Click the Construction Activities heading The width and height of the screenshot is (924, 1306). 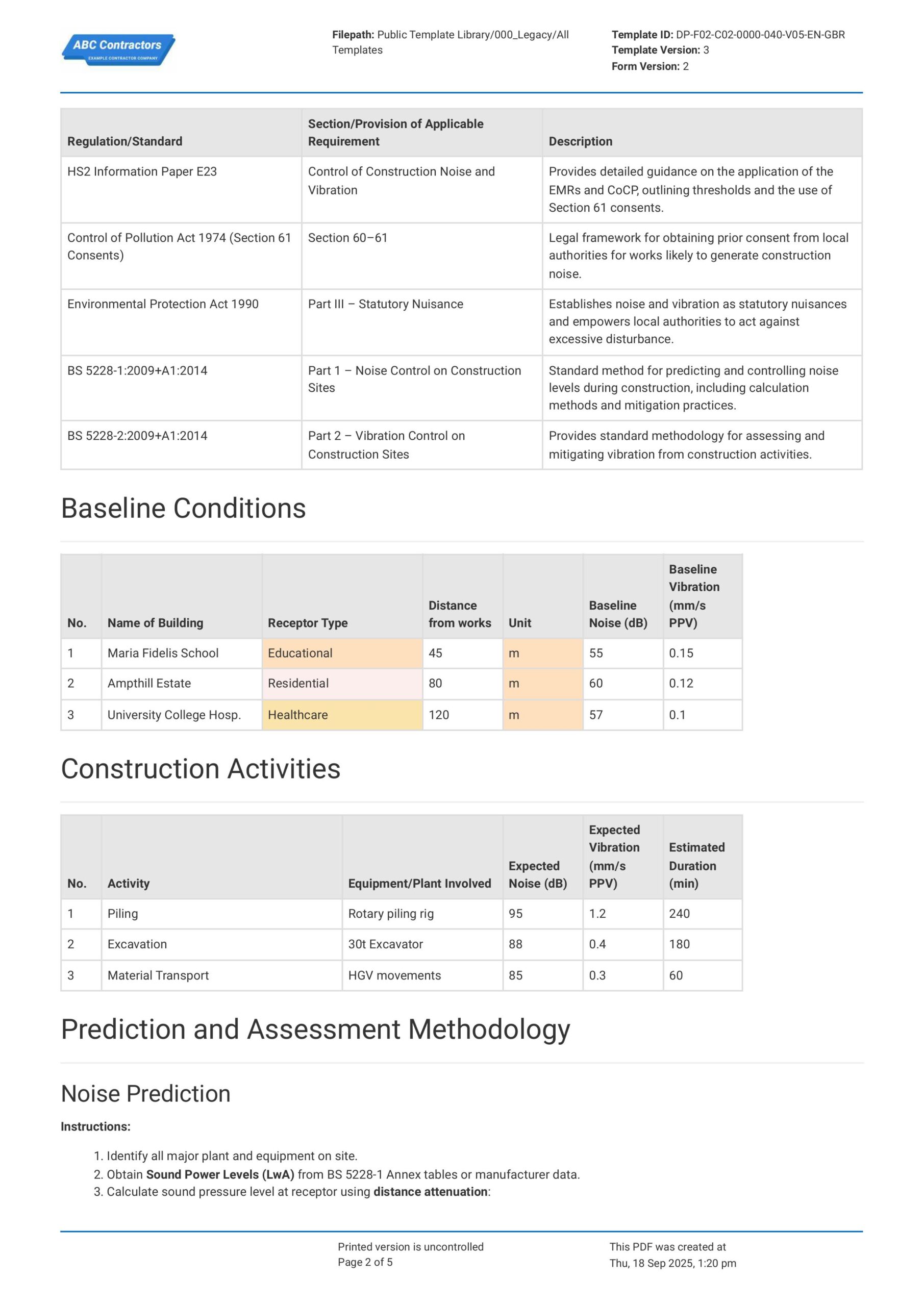pyautogui.click(x=201, y=769)
